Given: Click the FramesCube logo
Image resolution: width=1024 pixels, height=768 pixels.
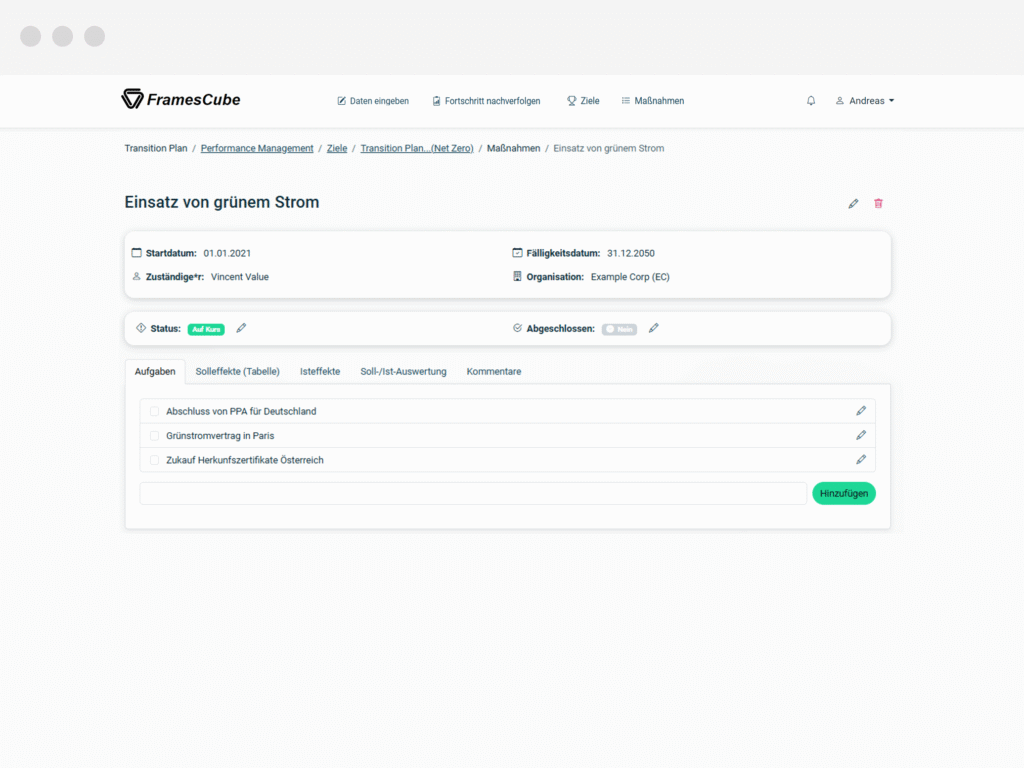Looking at the screenshot, I should [181, 99].
